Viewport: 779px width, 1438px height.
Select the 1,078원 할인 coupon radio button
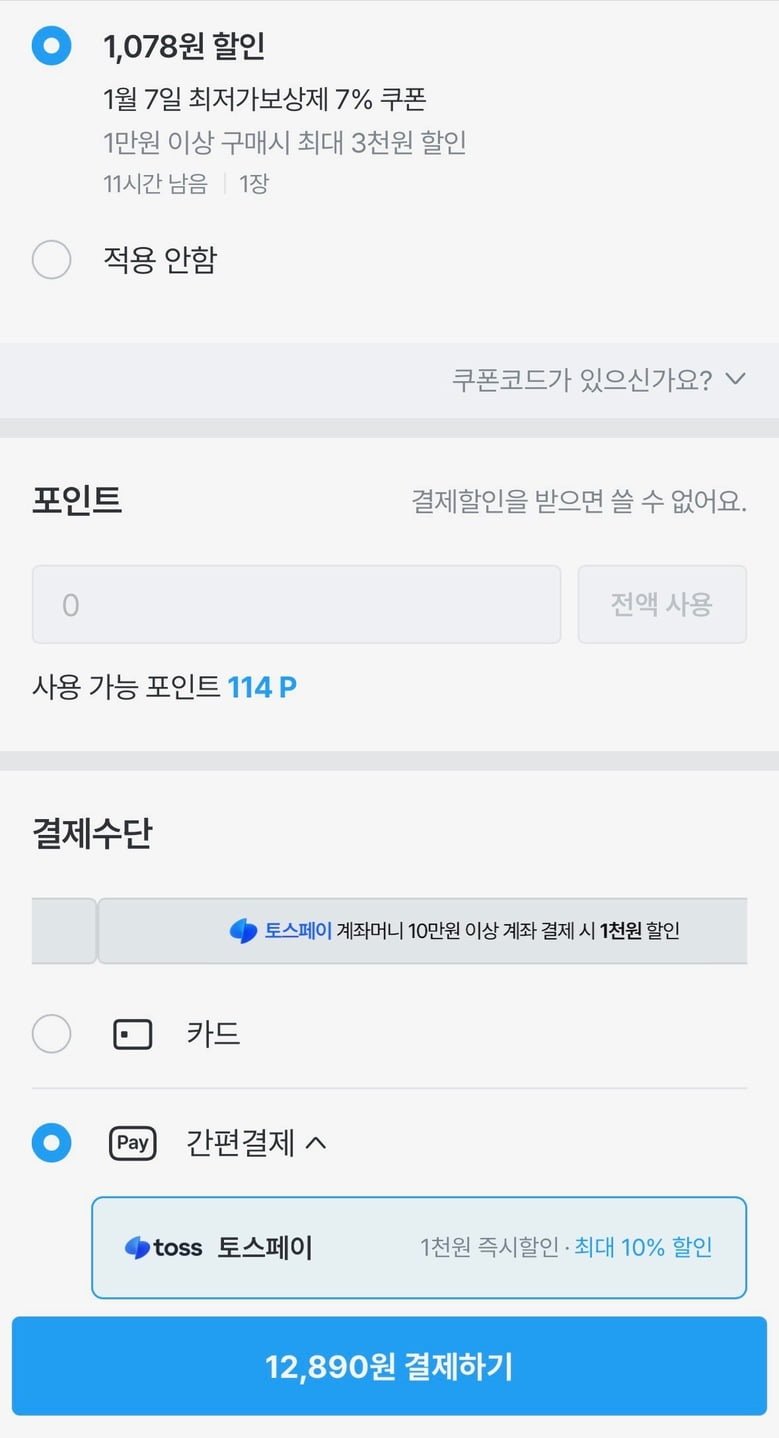coord(51,46)
